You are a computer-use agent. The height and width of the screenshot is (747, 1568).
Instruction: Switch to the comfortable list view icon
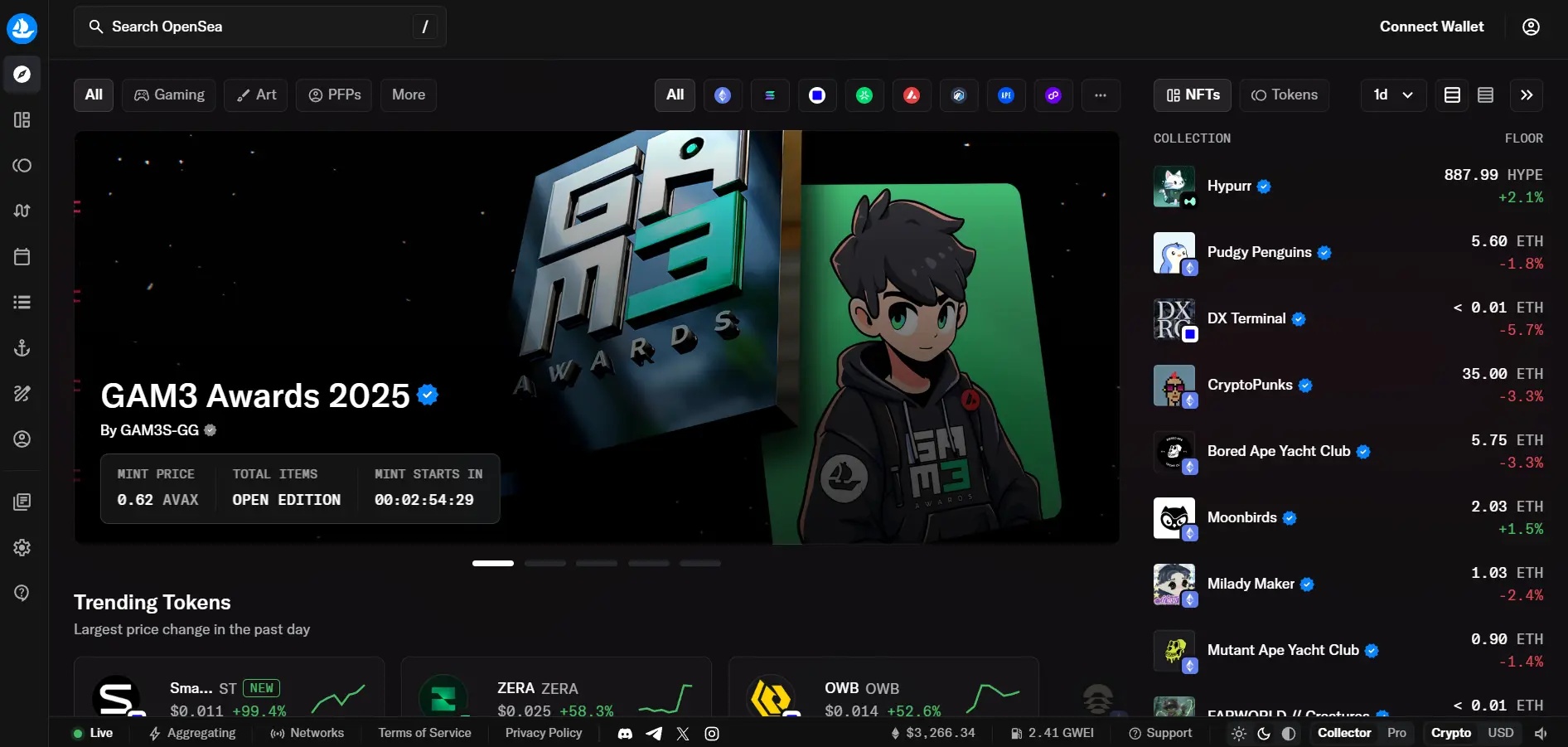tap(1452, 95)
